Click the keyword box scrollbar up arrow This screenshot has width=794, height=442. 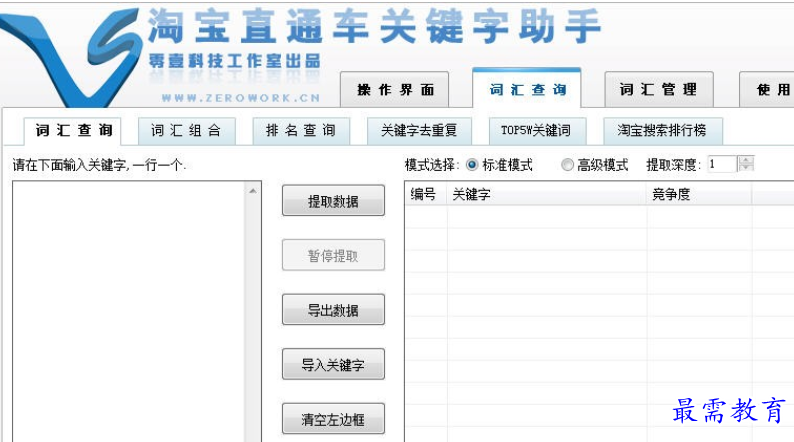tap(253, 191)
